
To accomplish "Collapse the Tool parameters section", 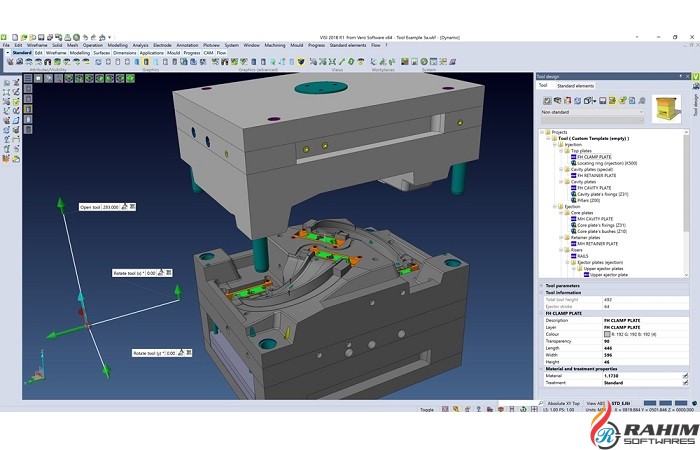I will click(x=541, y=285).
